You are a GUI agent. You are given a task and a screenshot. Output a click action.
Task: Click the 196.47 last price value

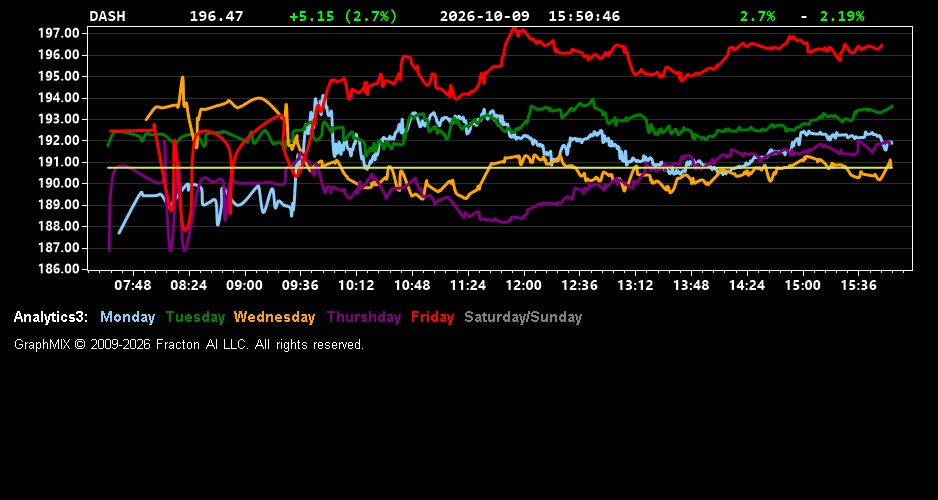pyautogui.click(x=217, y=16)
